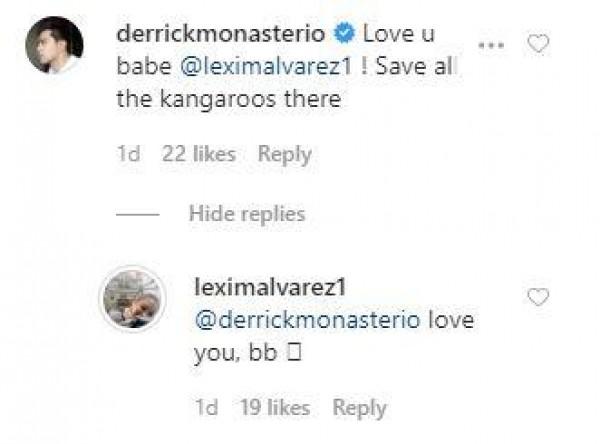Open leximalvarez1's profile picture
Image resolution: width=600 pixels, height=444 pixels.
[x=132, y=298]
